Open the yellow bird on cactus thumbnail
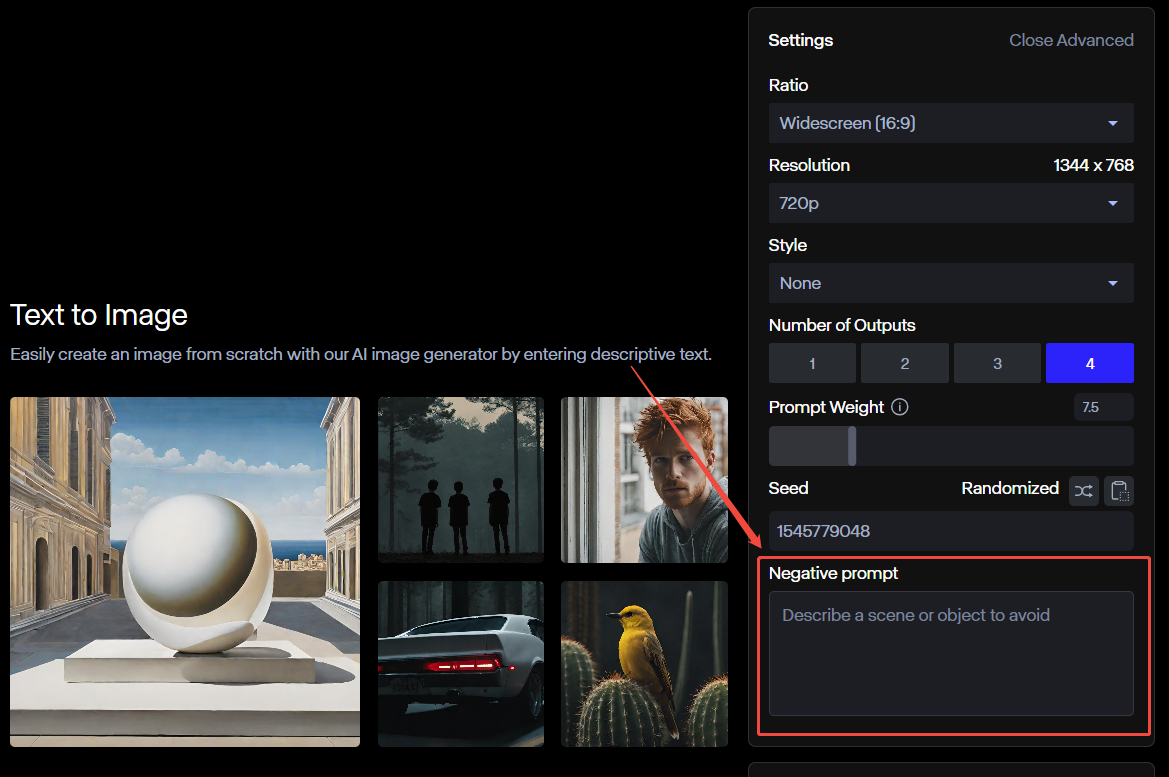 [x=644, y=664]
